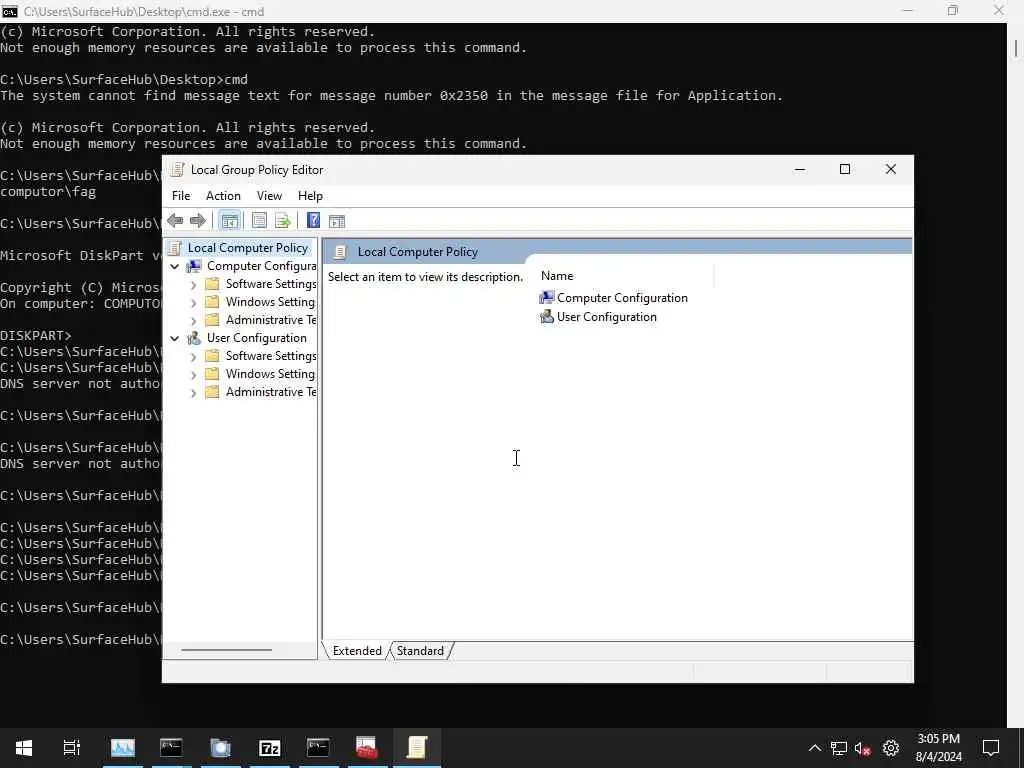Open the 7-Zip taskbar icon
The height and width of the screenshot is (768, 1024).
(x=270, y=748)
